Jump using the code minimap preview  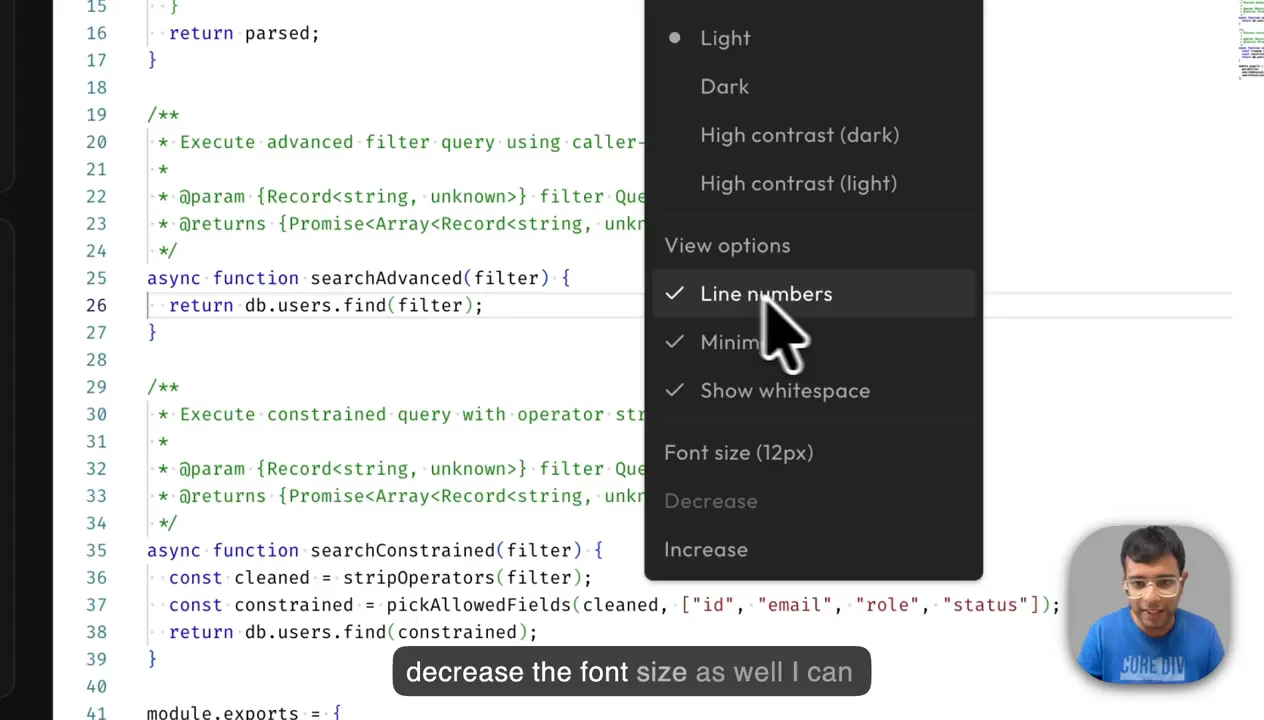point(1249,40)
